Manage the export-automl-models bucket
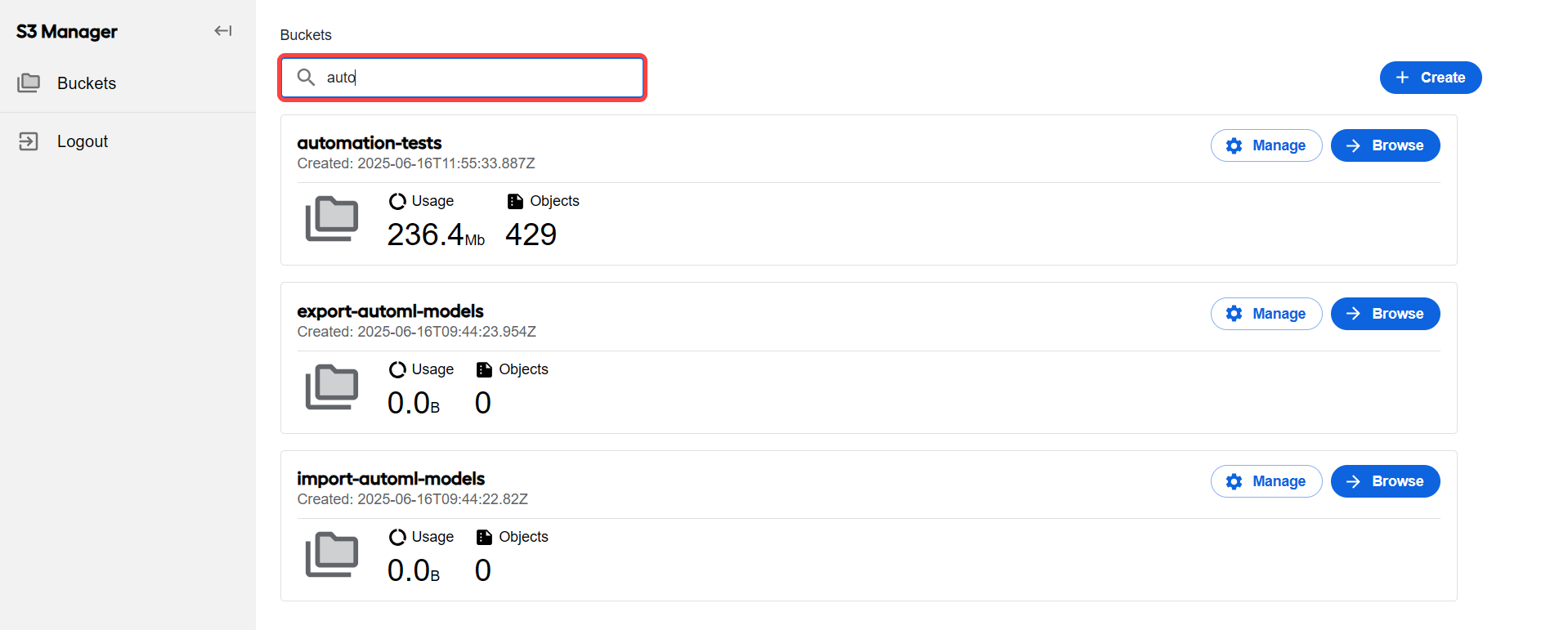Viewport: 1568px width, 630px height. pos(1266,314)
